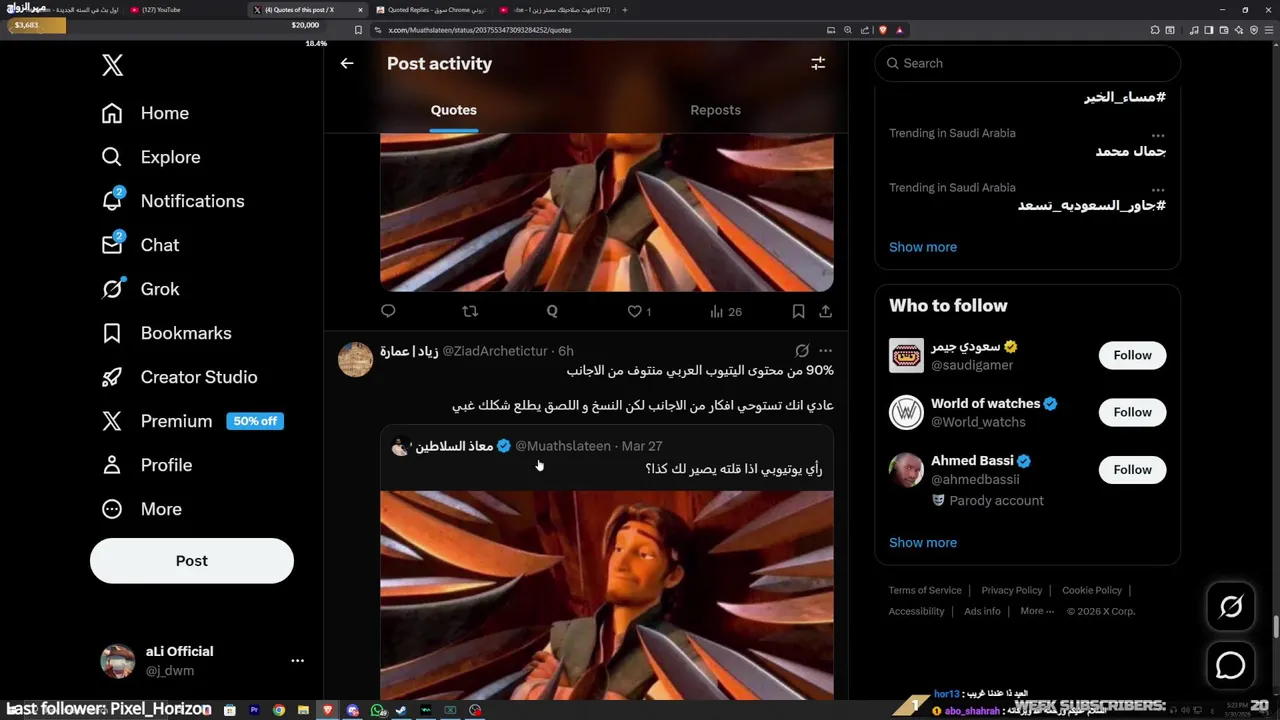Open the #جاور_السعوديه_تسعد trending hashtag
The image size is (1280, 720).
pyautogui.click(x=1092, y=205)
